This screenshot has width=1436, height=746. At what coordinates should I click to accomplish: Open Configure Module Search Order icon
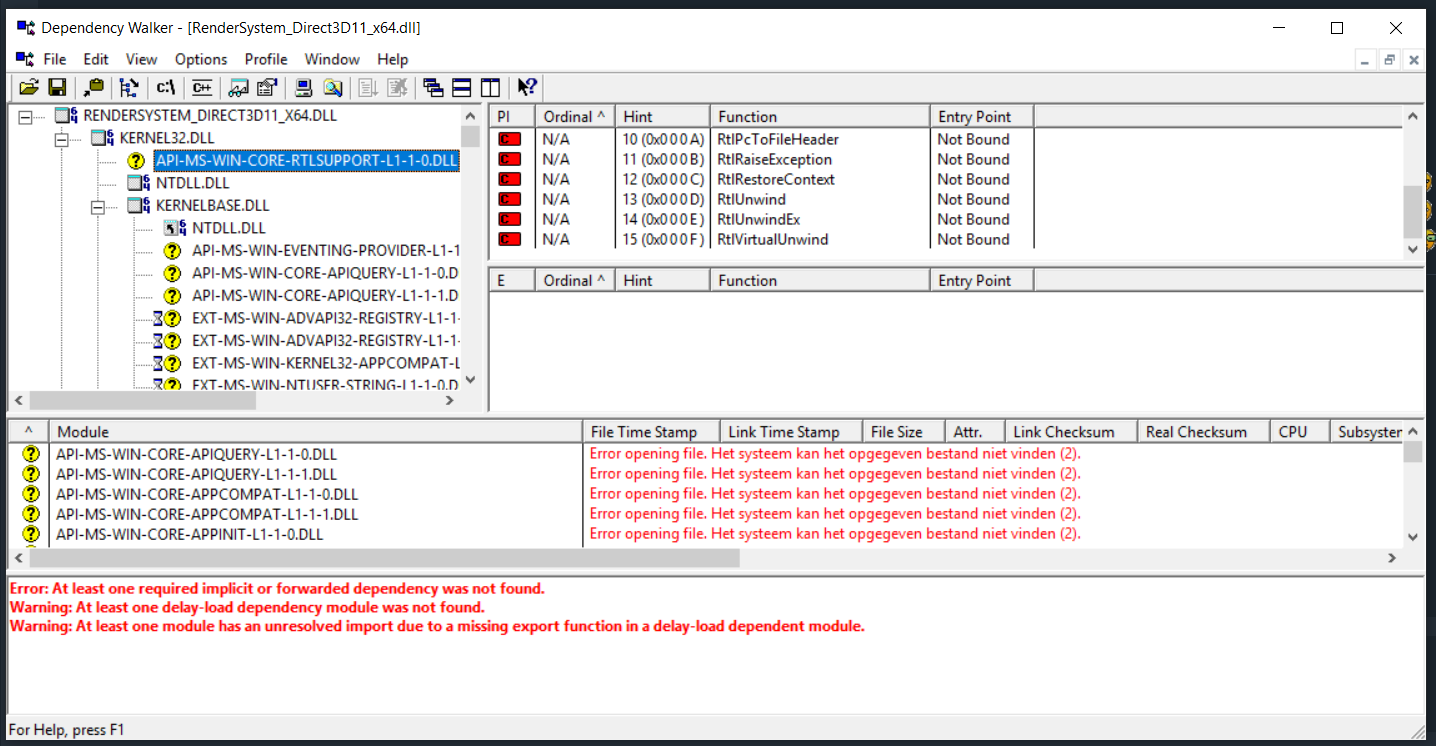tap(332, 88)
